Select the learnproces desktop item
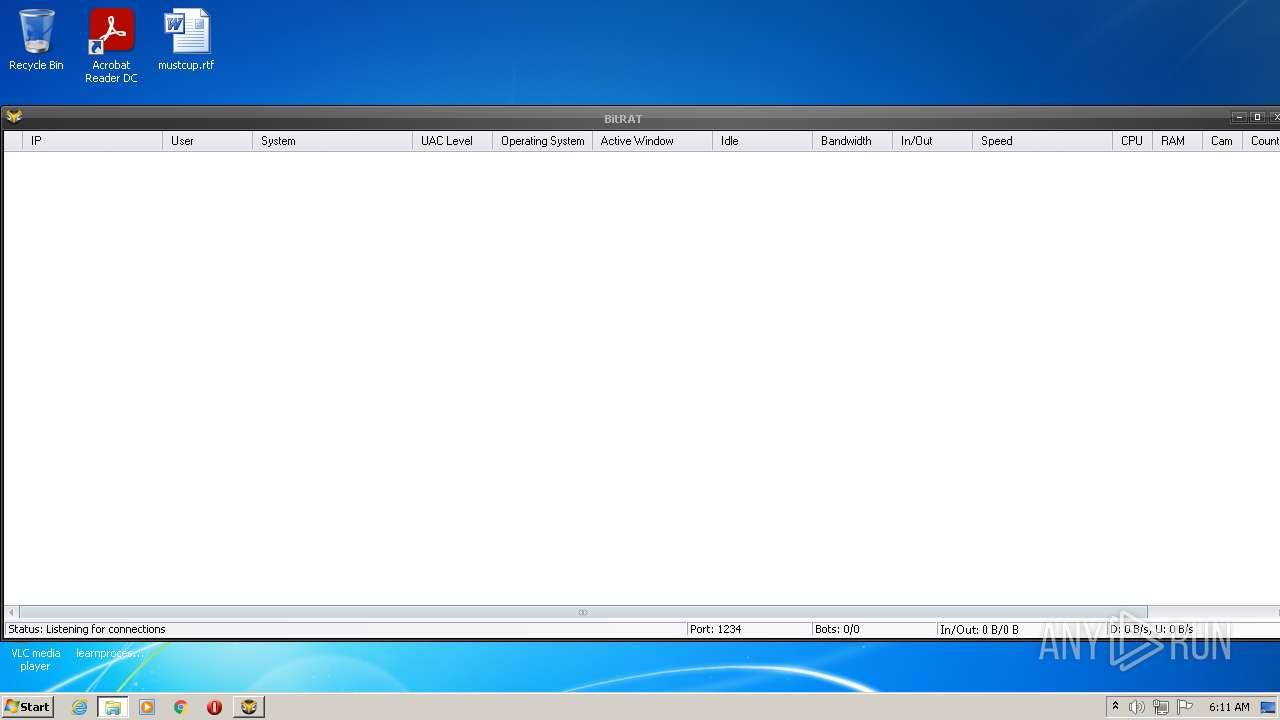 (x=108, y=653)
